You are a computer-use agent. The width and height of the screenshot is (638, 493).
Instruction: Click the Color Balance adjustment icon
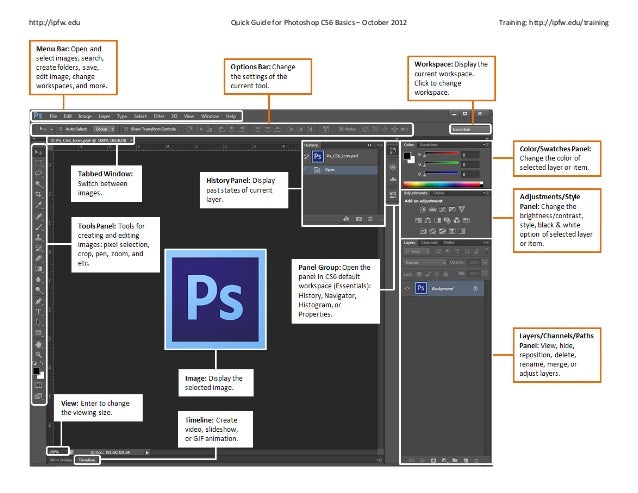point(428,220)
